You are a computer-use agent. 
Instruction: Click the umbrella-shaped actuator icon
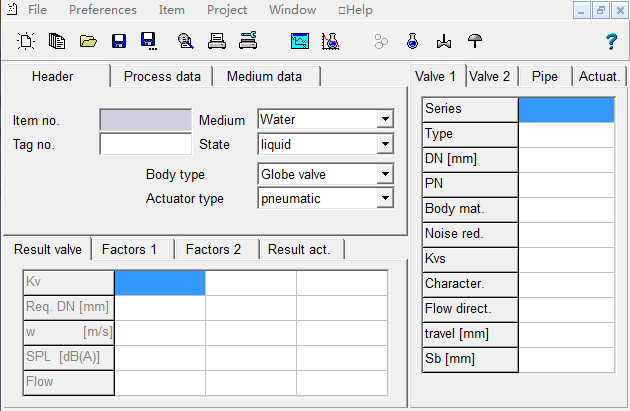pyautogui.click(x=475, y=41)
